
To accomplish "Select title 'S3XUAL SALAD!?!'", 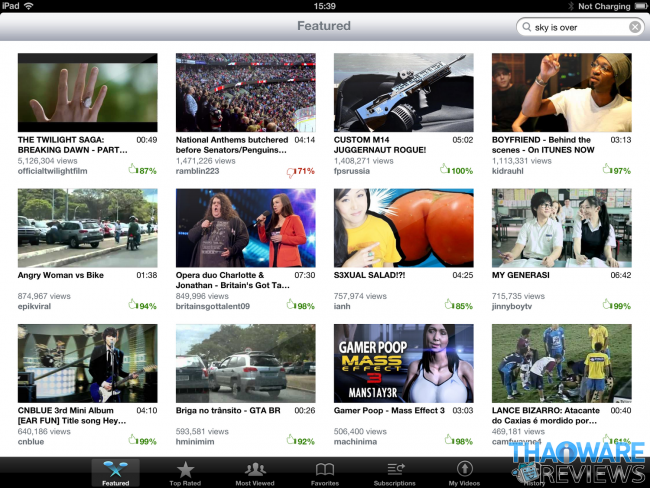I will pyautogui.click(x=369, y=275).
